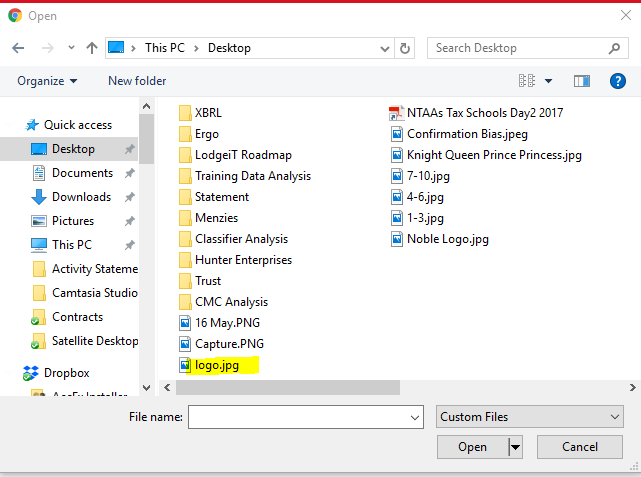Select NTAAs Tax Schools Day2 2017 shortcut
This screenshot has height=477, width=641.
click(x=476, y=113)
